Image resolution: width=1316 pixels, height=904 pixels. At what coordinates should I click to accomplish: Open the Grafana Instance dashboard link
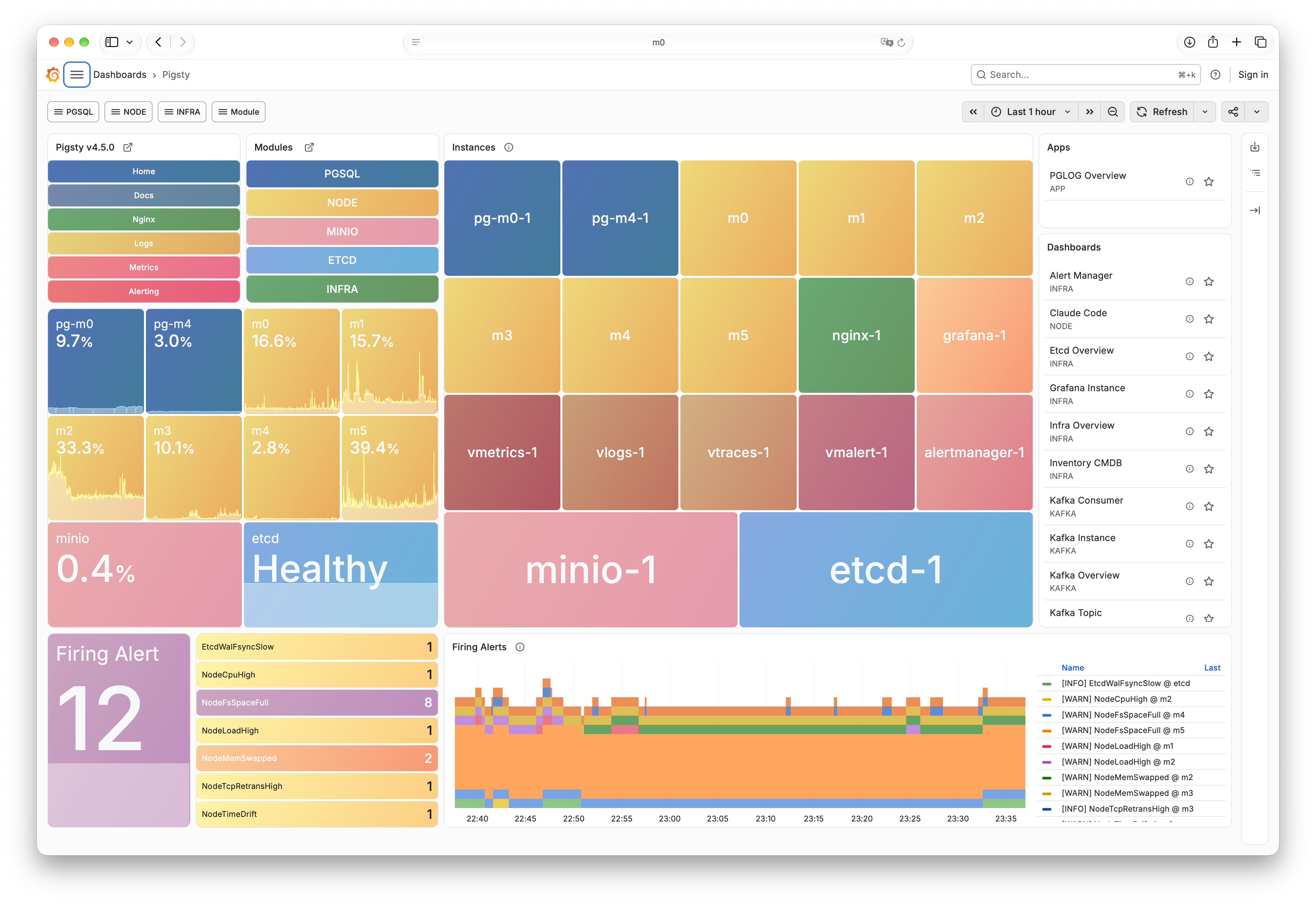pyautogui.click(x=1087, y=388)
